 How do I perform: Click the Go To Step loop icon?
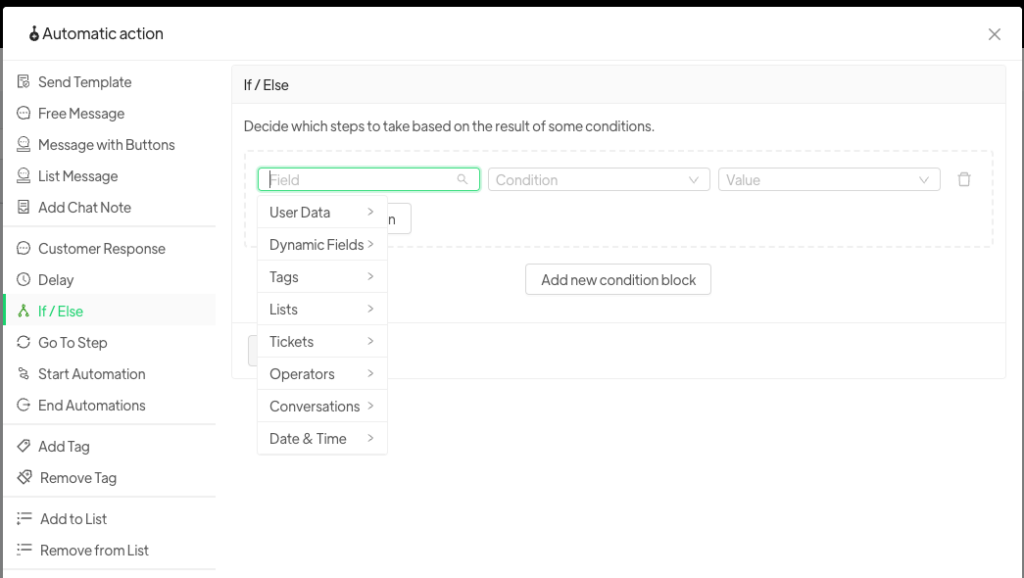point(24,342)
